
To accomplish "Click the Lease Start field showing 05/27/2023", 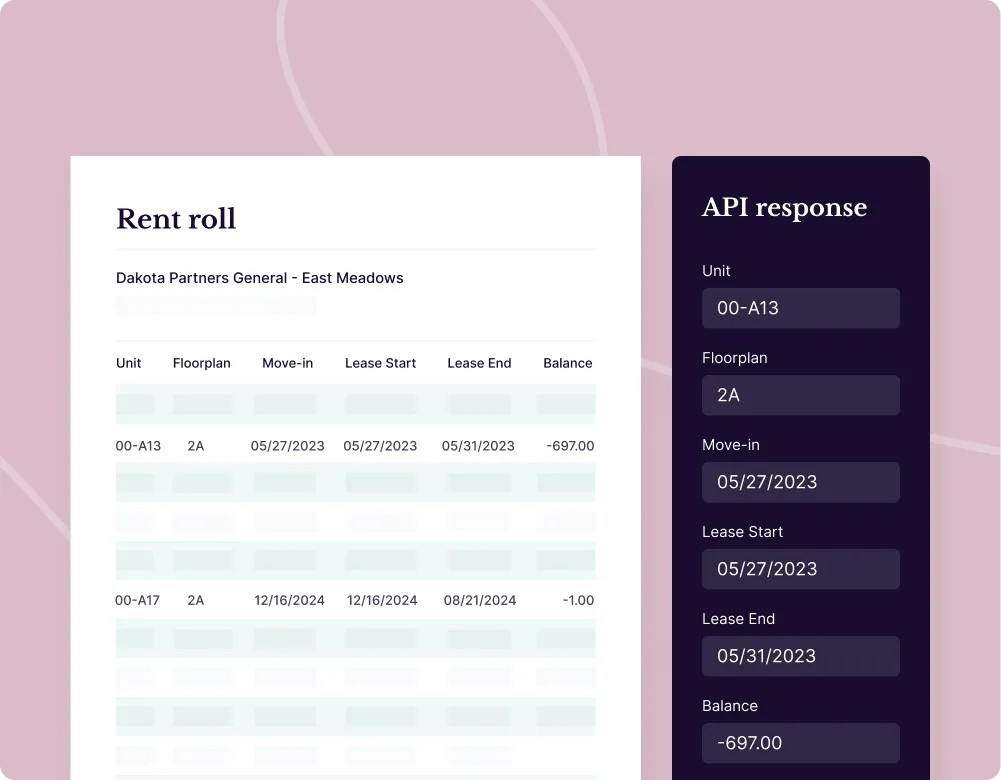I will click(x=800, y=569).
